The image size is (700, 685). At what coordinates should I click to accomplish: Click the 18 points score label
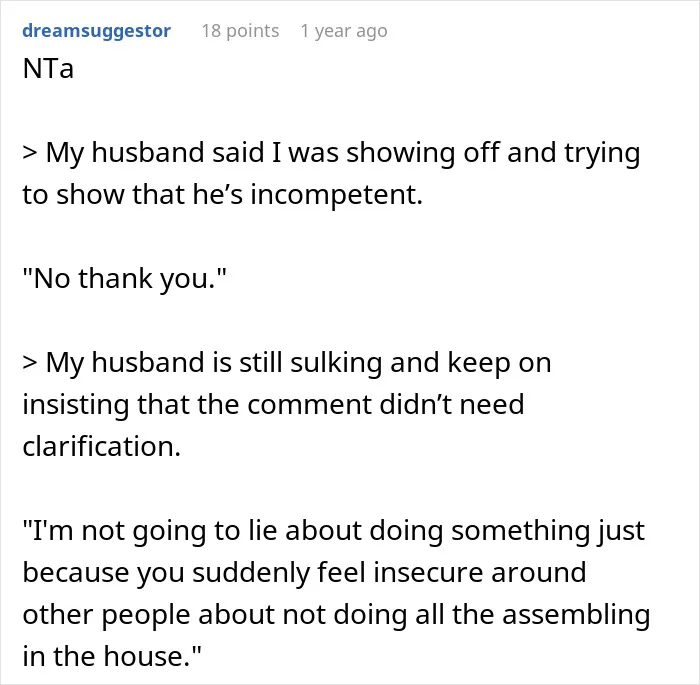pyautogui.click(x=240, y=31)
